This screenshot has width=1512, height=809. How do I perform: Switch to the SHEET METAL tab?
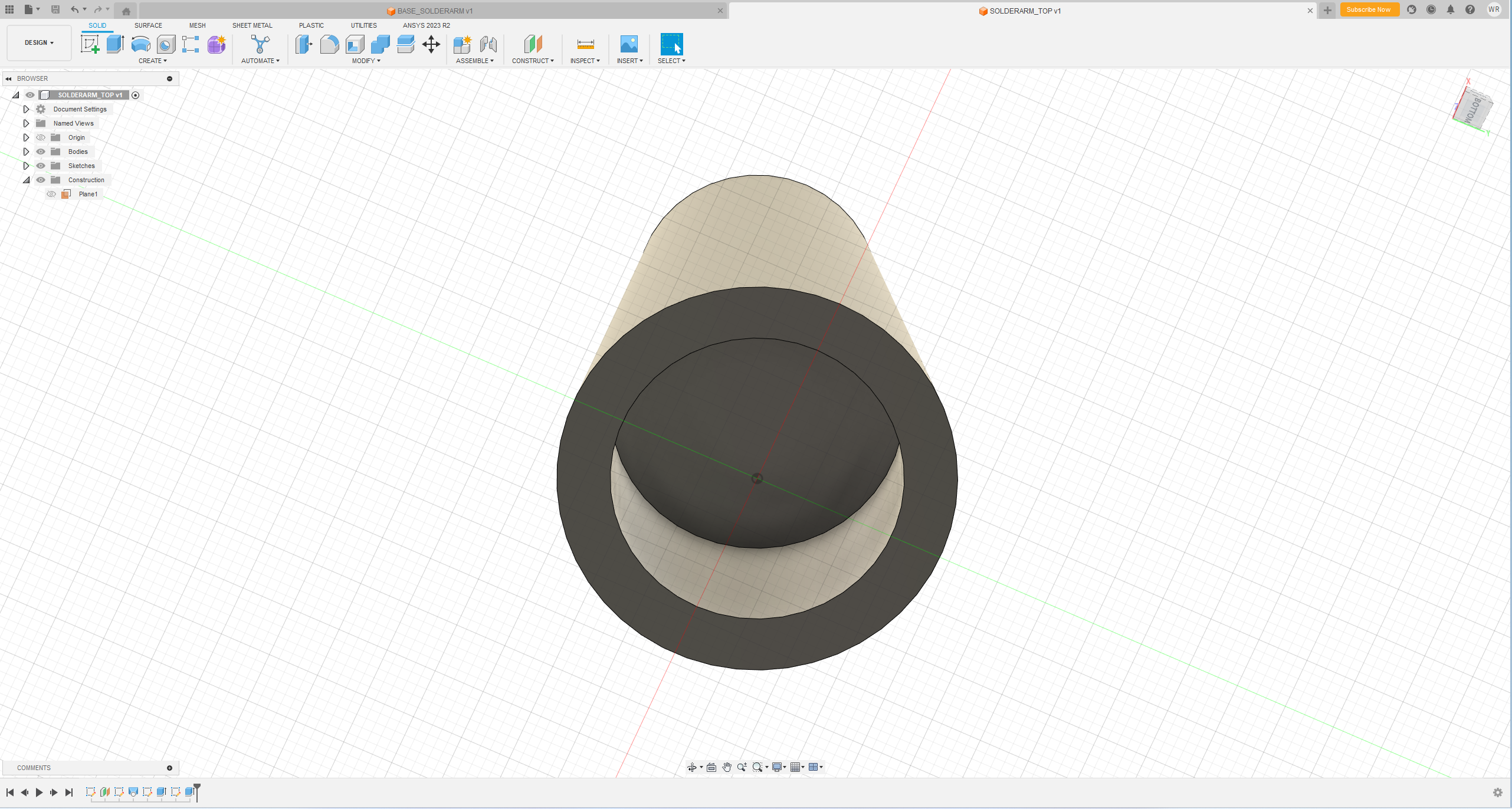coord(252,25)
